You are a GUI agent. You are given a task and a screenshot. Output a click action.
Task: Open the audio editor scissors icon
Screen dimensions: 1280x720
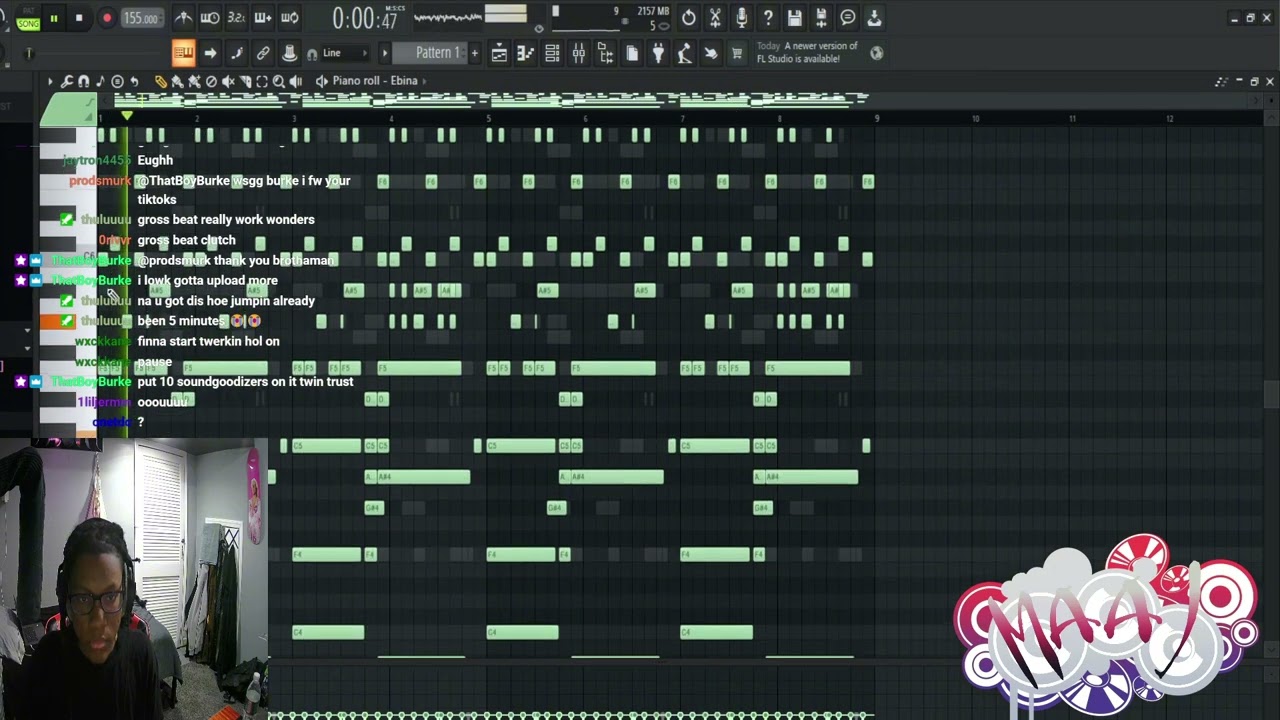click(715, 18)
